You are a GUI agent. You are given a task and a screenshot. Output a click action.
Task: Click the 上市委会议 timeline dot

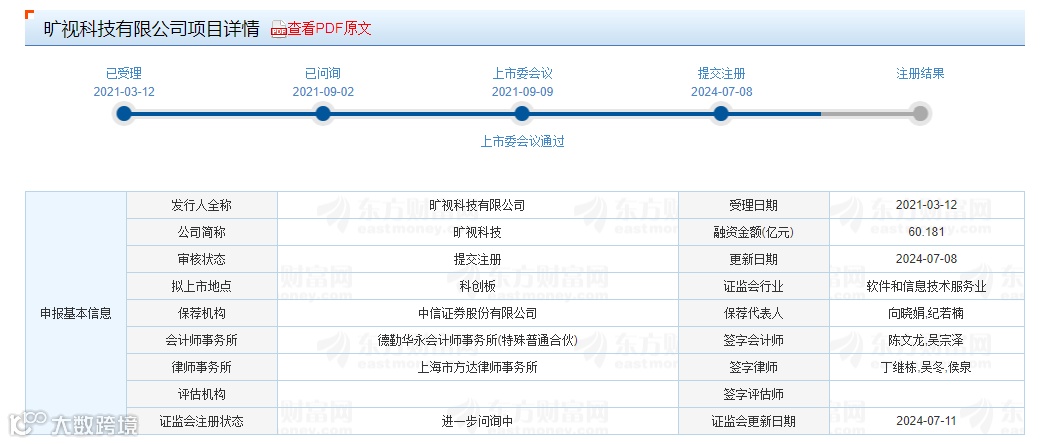tap(522, 113)
